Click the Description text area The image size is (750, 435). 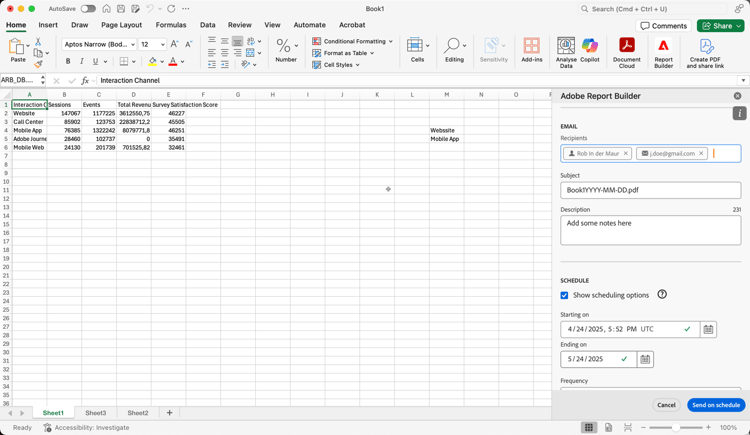point(651,230)
